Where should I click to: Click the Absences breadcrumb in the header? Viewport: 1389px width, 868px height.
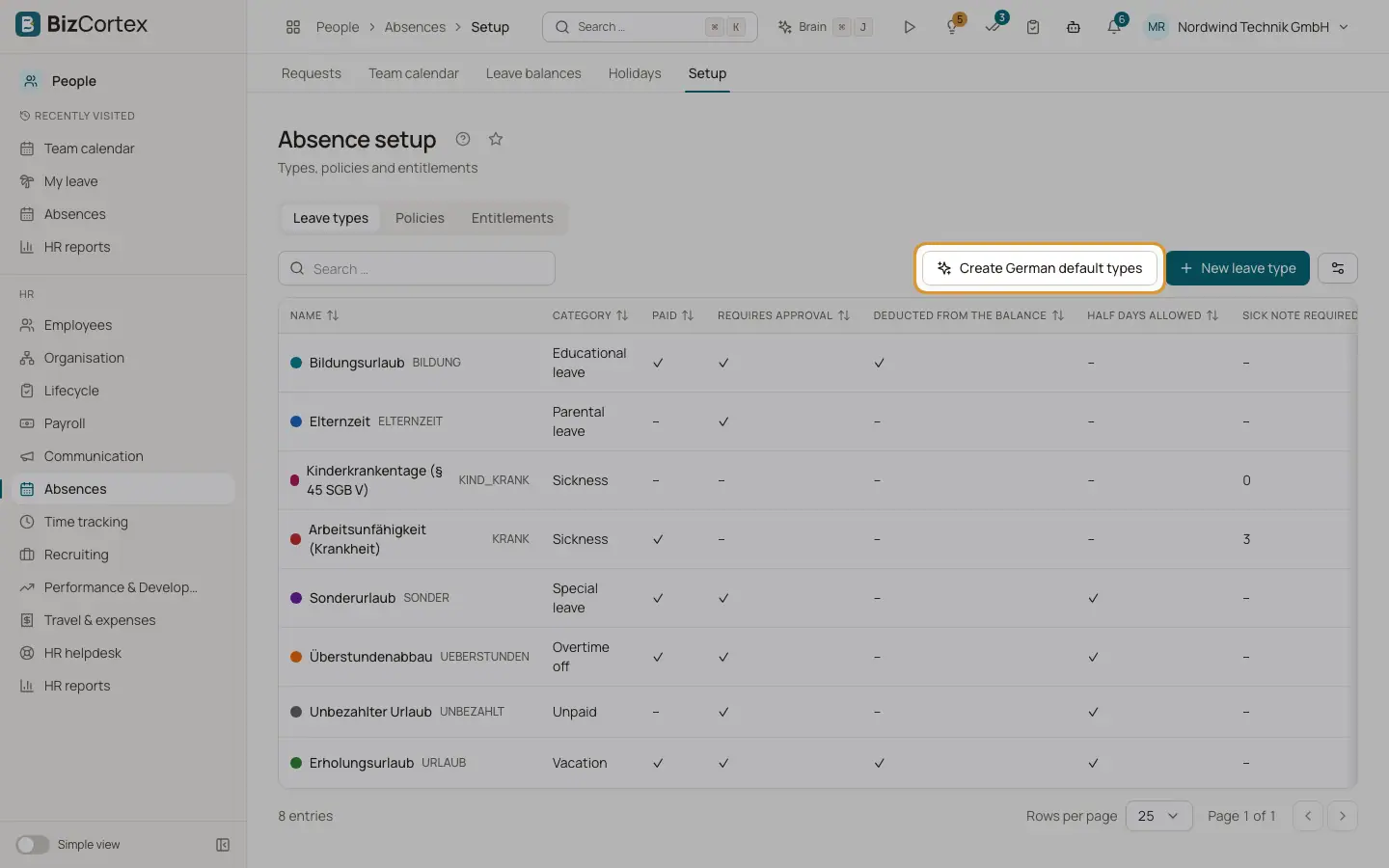click(x=415, y=27)
